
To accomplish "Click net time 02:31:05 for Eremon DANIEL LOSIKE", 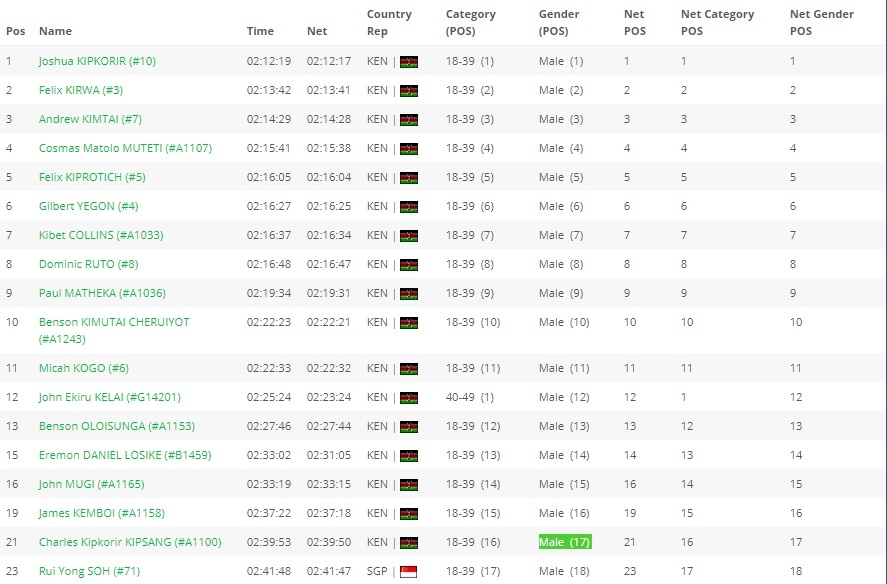I will [329, 456].
